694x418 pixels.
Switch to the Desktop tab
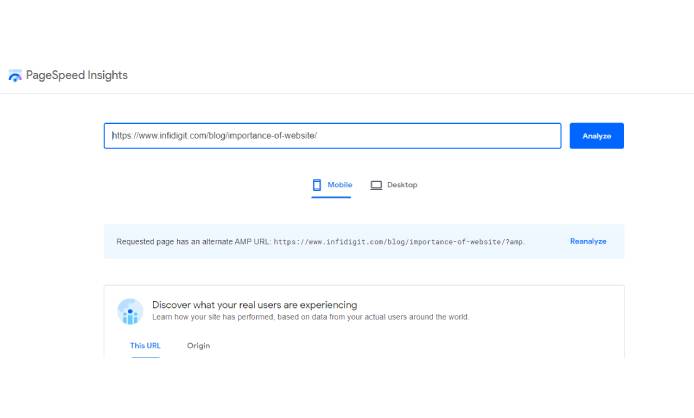[393, 185]
